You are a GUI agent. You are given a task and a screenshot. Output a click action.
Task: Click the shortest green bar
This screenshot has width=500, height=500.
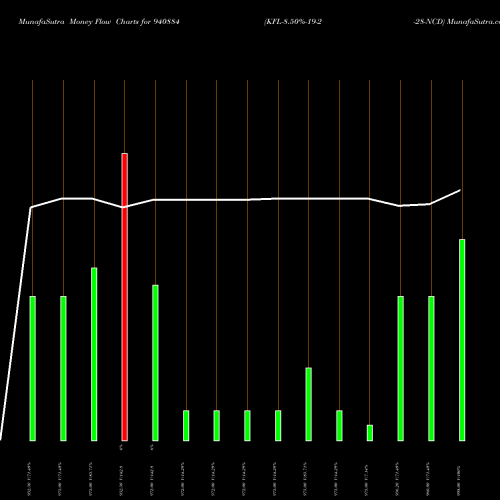coord(370,433)
